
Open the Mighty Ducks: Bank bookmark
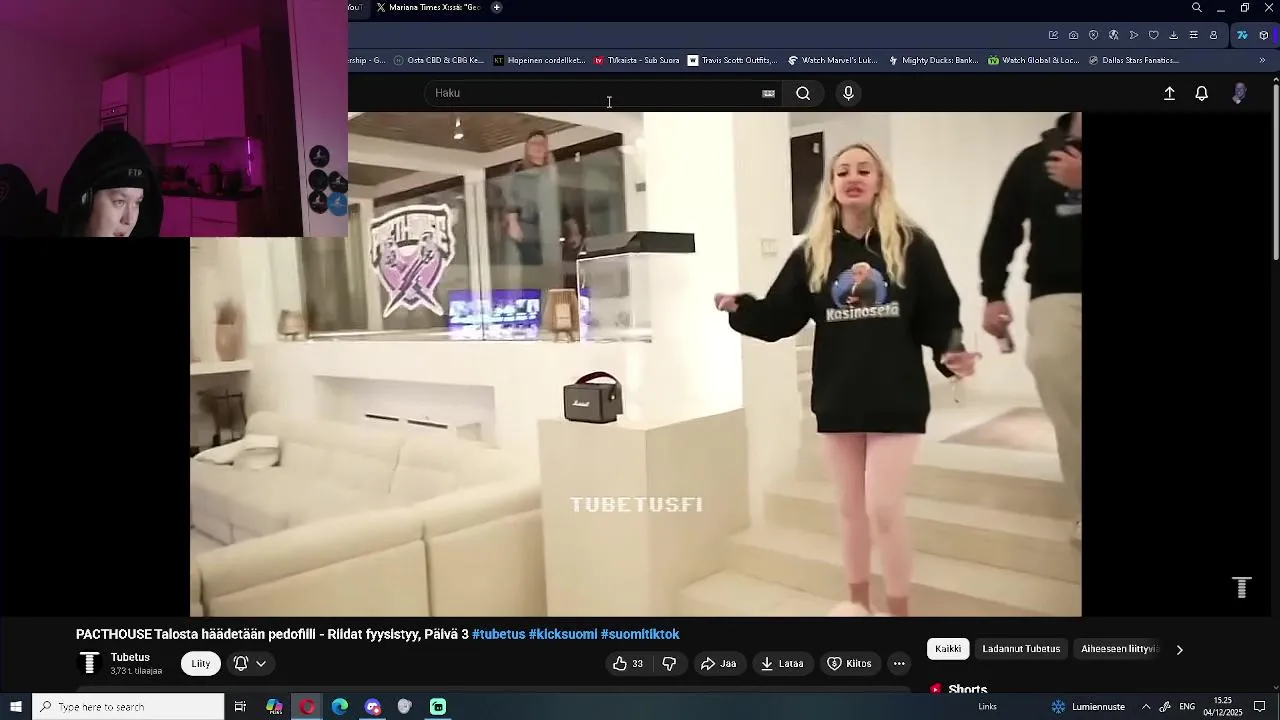pos(933,60)
